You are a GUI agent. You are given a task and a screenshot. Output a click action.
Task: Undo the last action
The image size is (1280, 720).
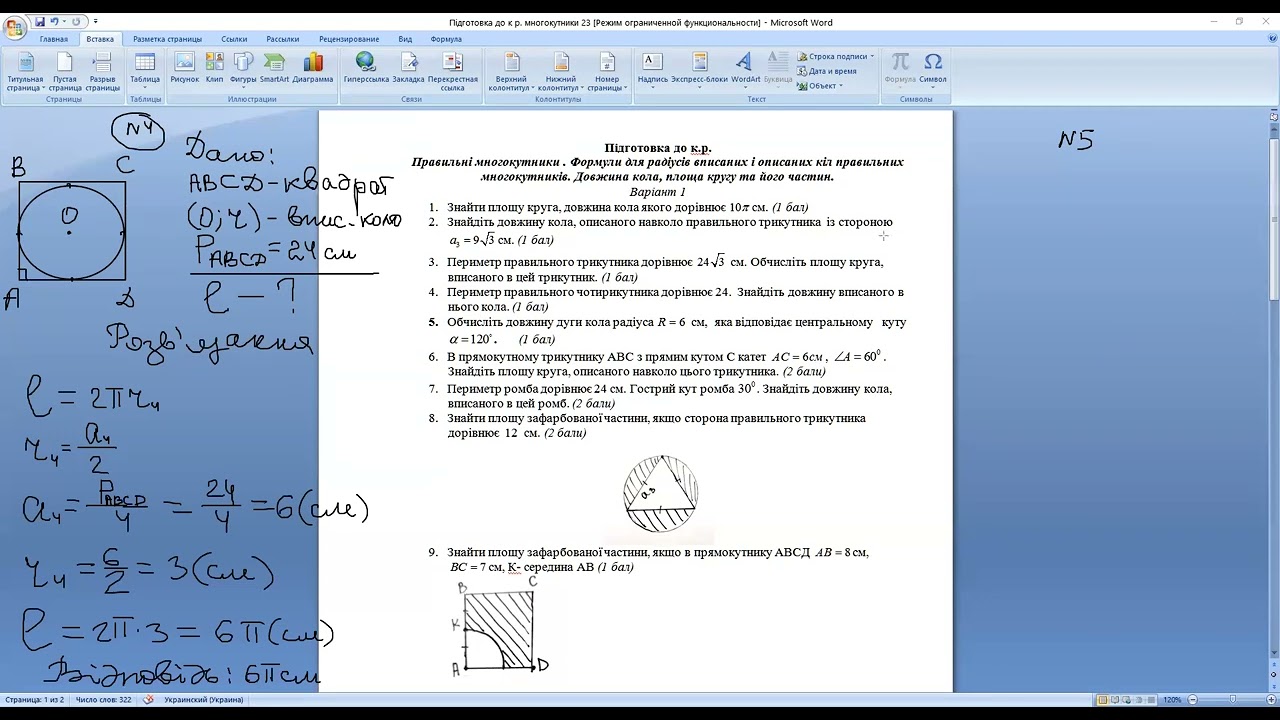pos(55,21)
